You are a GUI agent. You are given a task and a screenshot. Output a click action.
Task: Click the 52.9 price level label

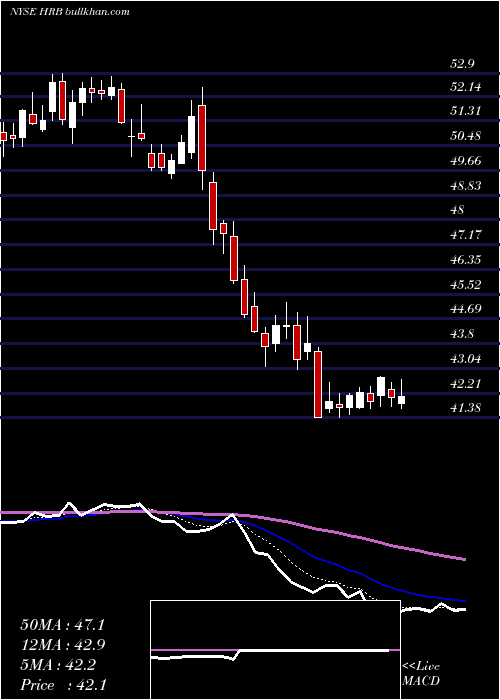462,63
